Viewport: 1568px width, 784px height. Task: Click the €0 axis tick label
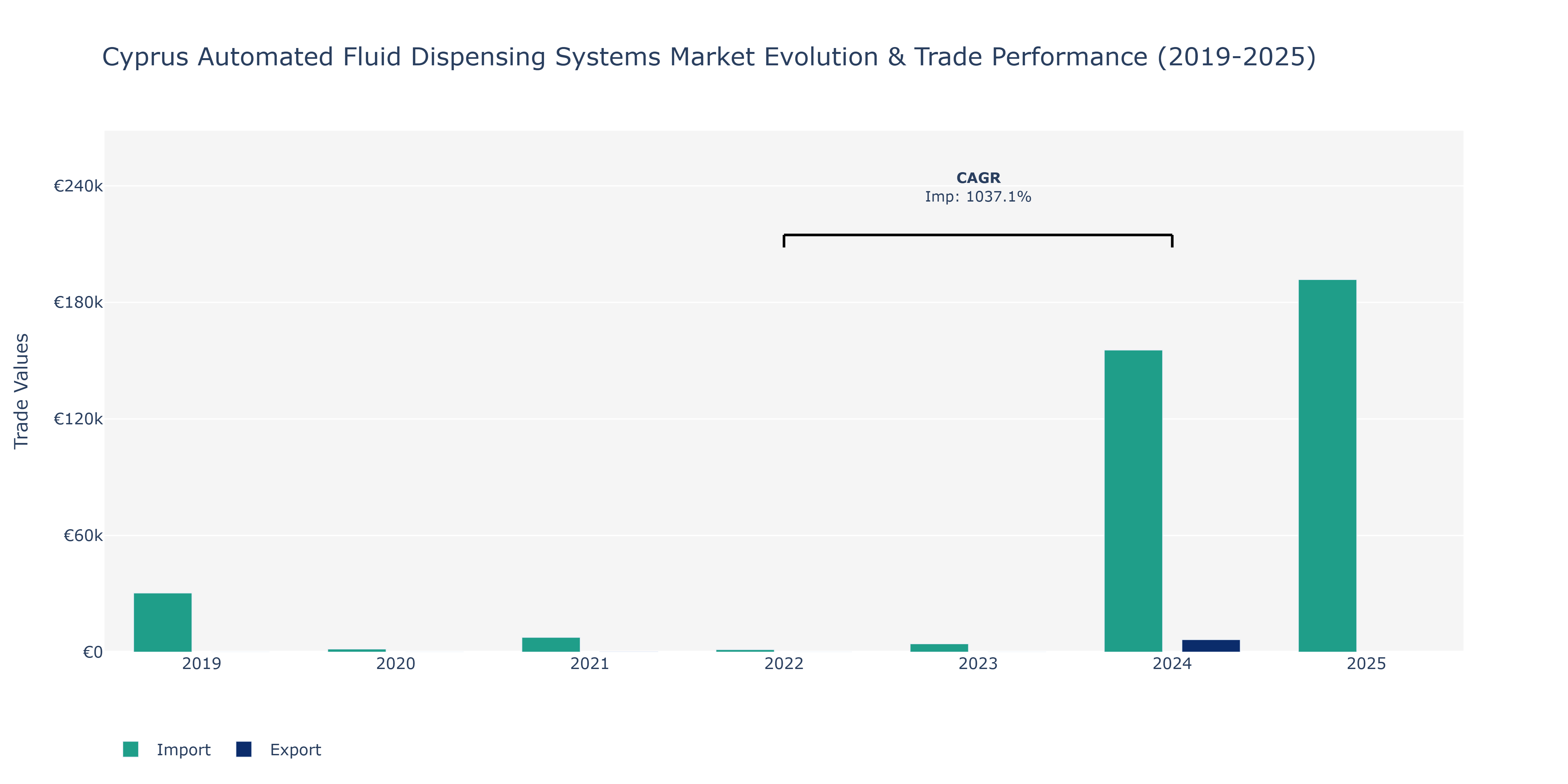point(93,652)
